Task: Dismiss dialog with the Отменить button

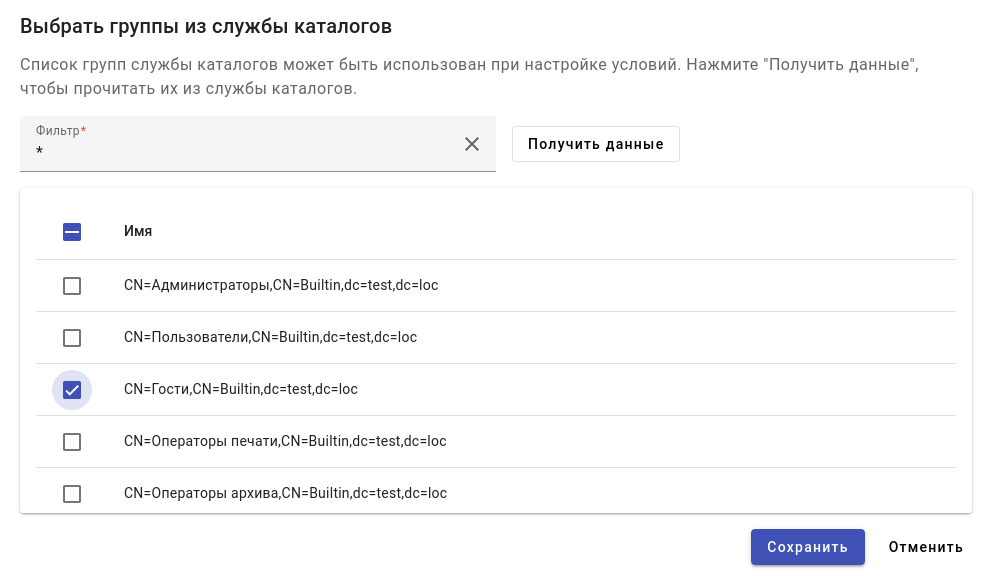Action: point(925,547)
